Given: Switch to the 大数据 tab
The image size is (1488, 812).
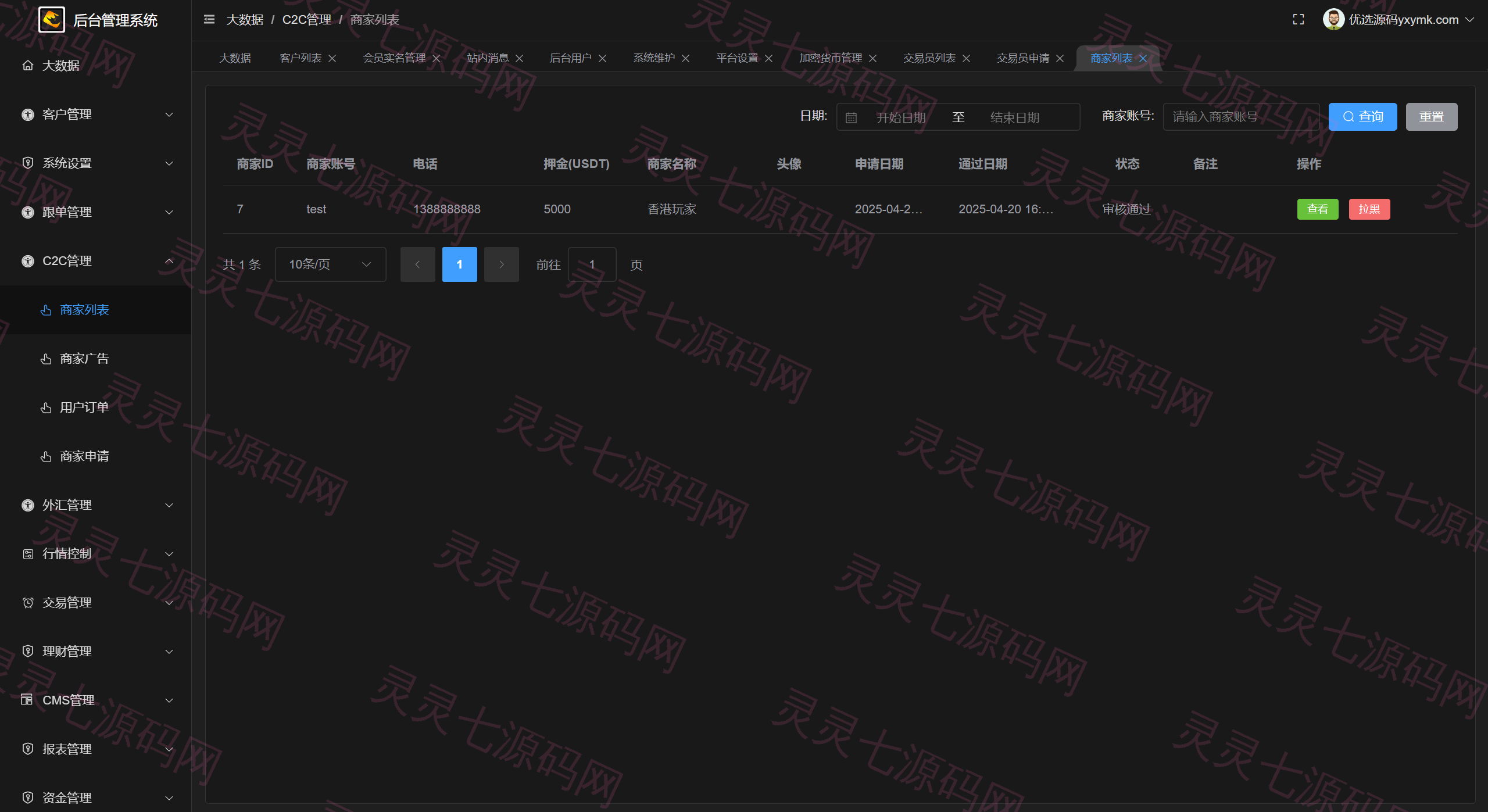Looking at the screenshot, I should (x=235, y=59).
